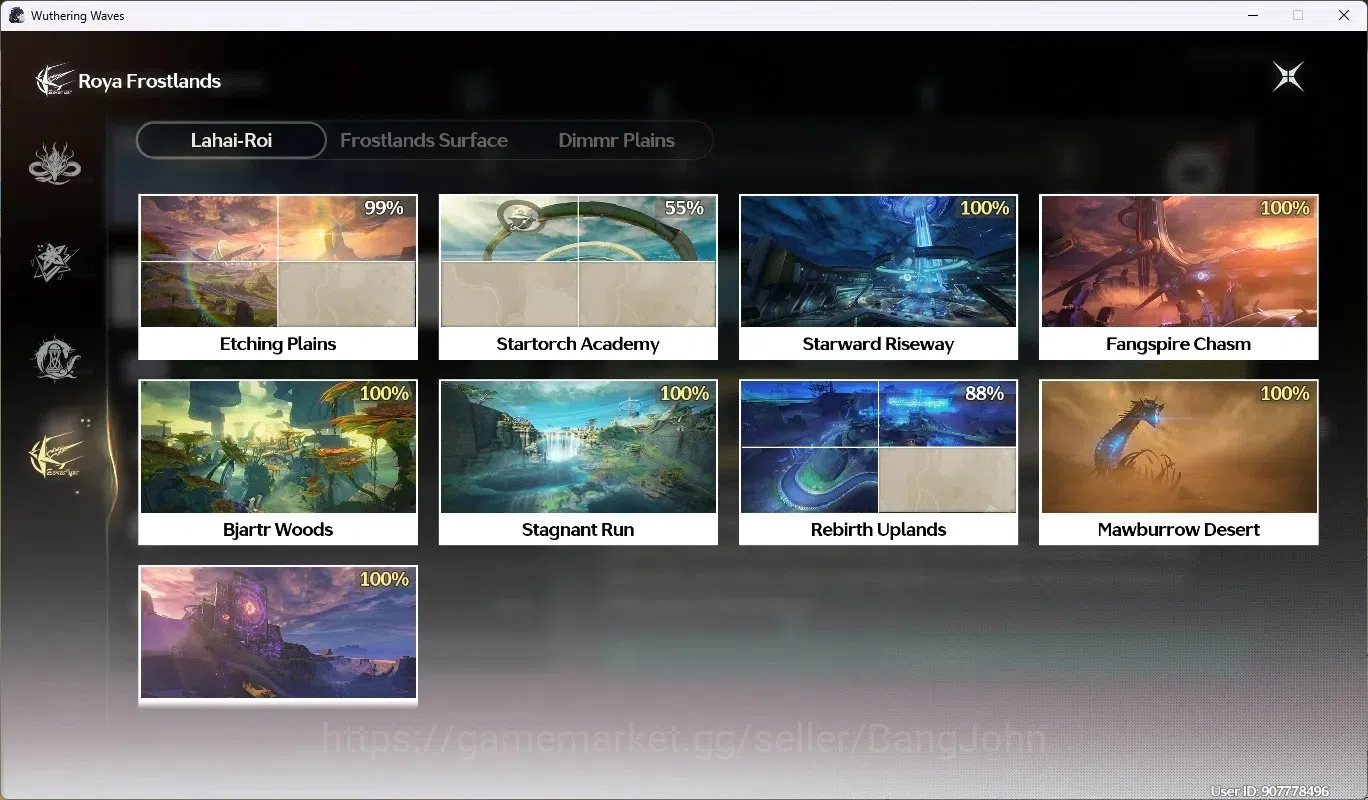Open the Stagnant Run area card
This screenshot has width=1368, height=800.
tap(578, 462)
